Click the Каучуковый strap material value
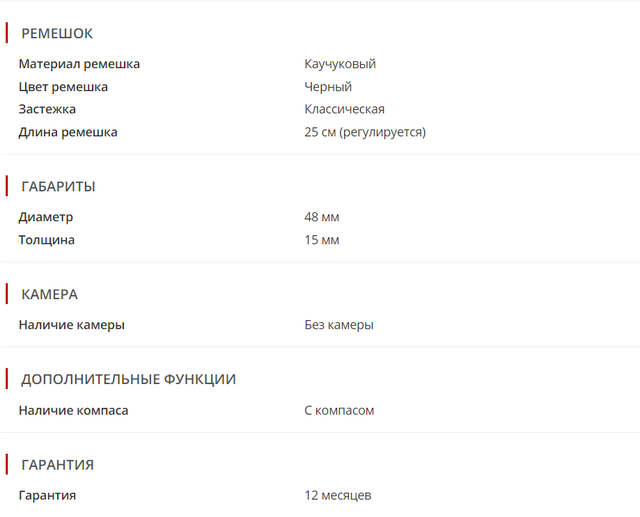Image resolution: width=640 pixels, height=517 pixels. coord(340,64)
